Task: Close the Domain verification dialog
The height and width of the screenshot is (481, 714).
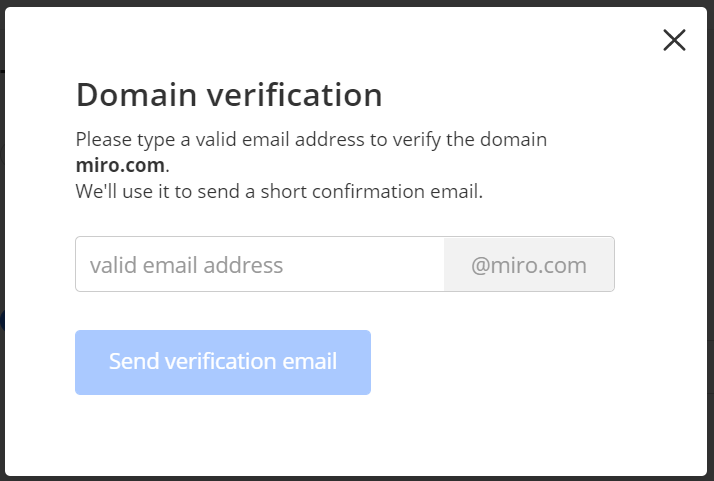Action: point(675,40)
